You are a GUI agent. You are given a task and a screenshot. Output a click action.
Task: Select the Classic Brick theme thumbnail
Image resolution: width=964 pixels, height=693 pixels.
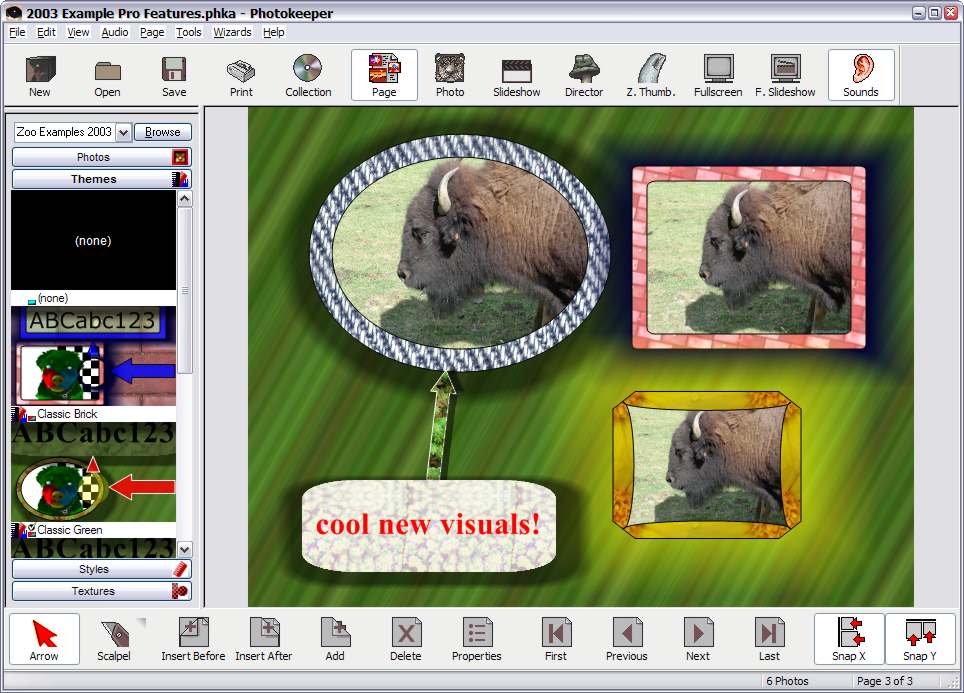tap(93, 356)
